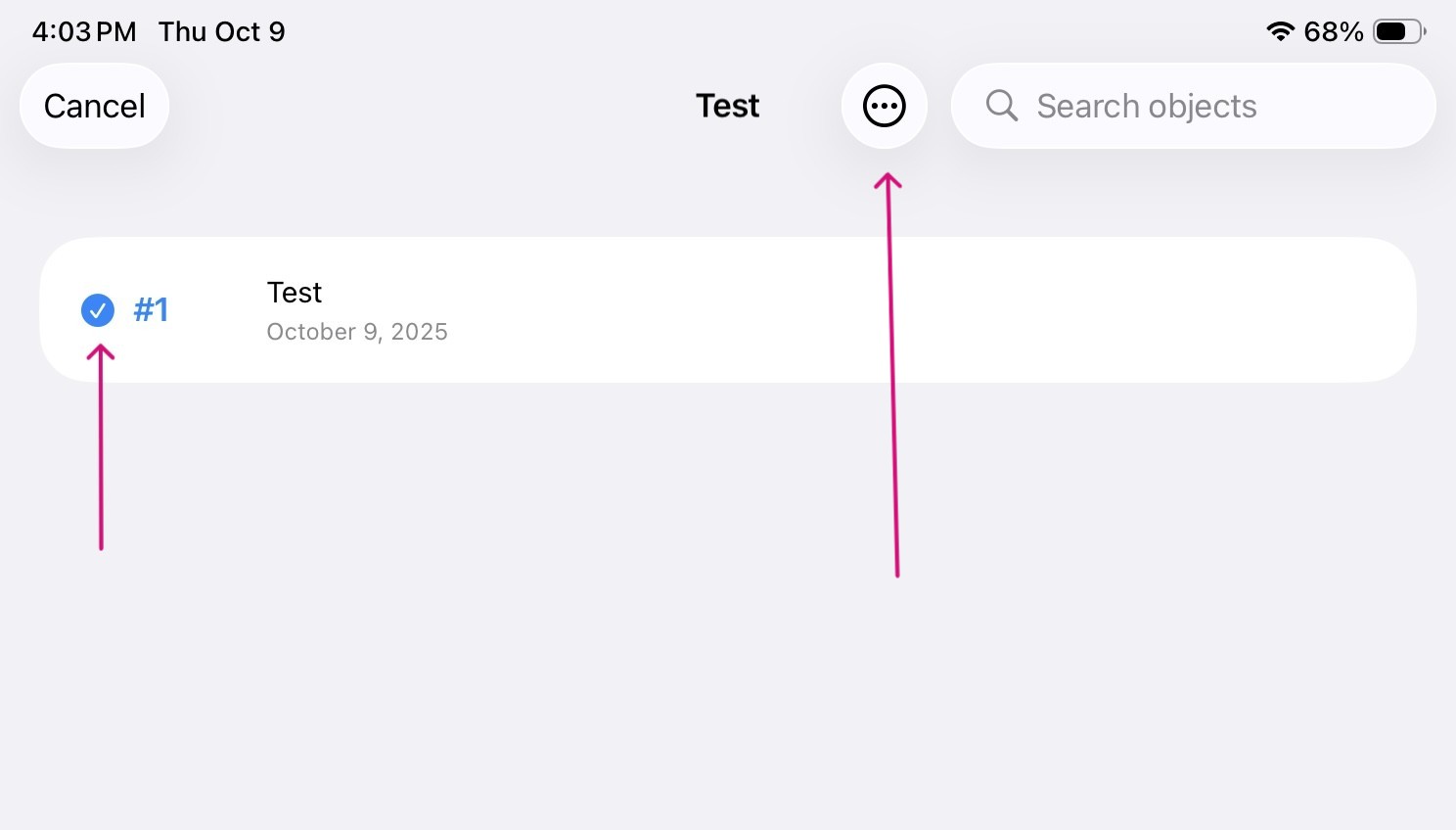
Task: Click the magnifying glass search icon
Action: (1001, 105)
